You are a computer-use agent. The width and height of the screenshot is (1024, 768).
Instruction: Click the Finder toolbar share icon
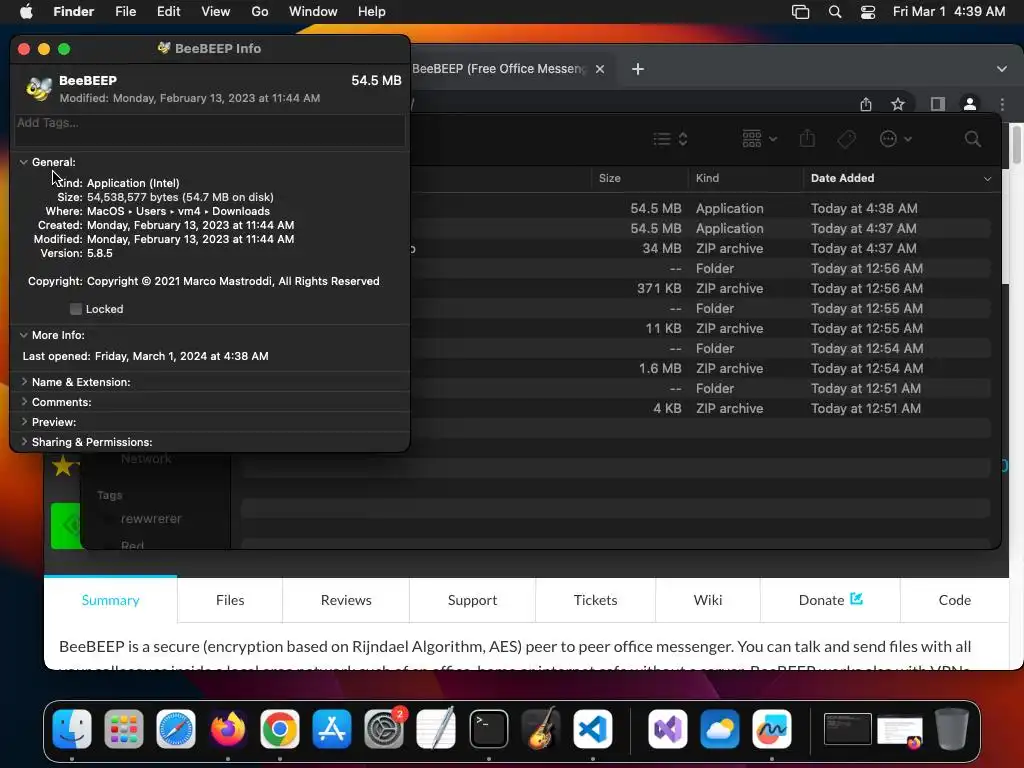pyautogui.click(x=807, y=138)
